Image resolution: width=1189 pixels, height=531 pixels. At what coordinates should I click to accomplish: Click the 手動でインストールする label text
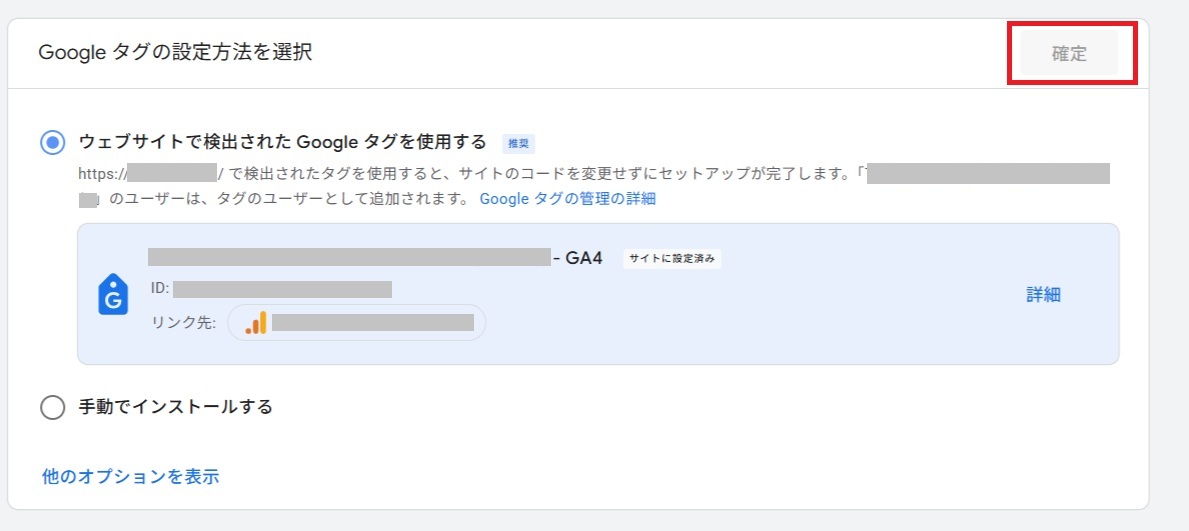click(175, 407)
